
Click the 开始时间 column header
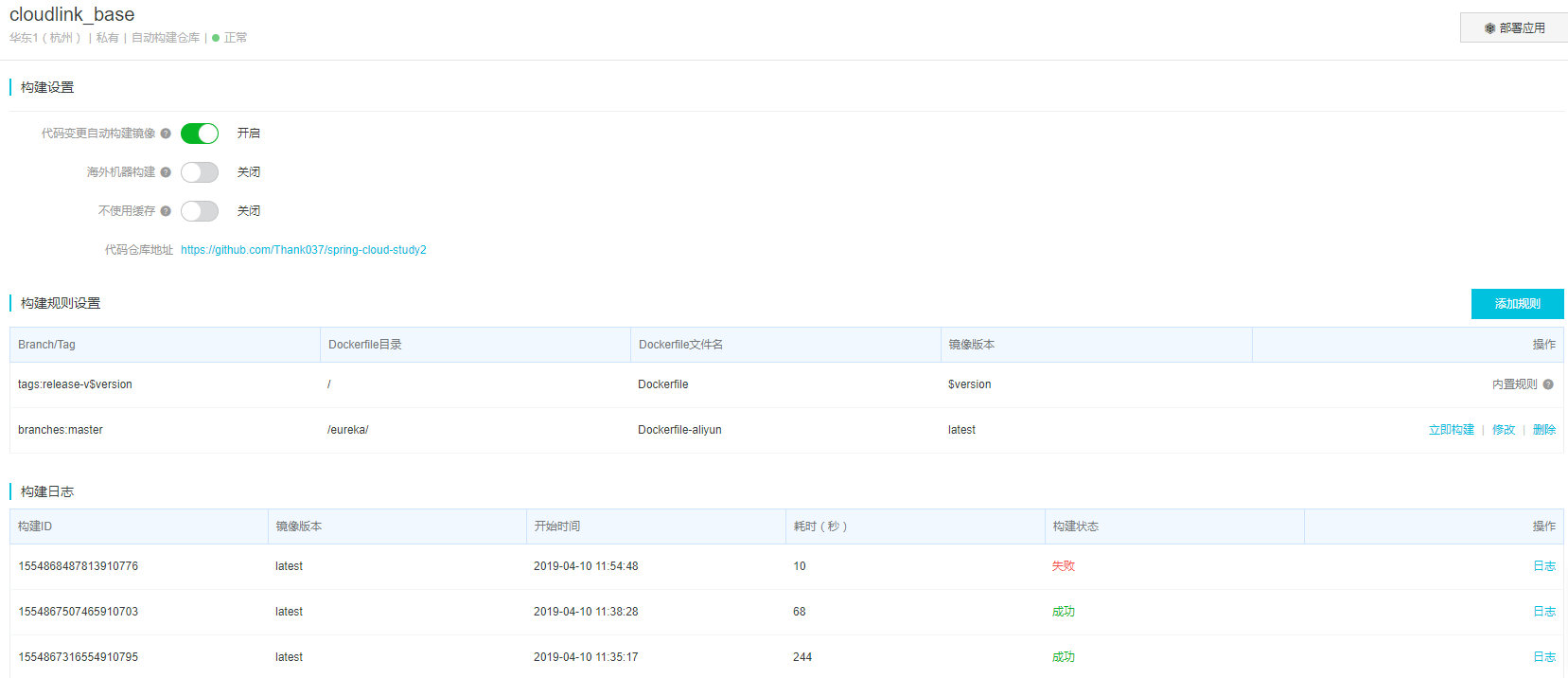click(556, 526)
